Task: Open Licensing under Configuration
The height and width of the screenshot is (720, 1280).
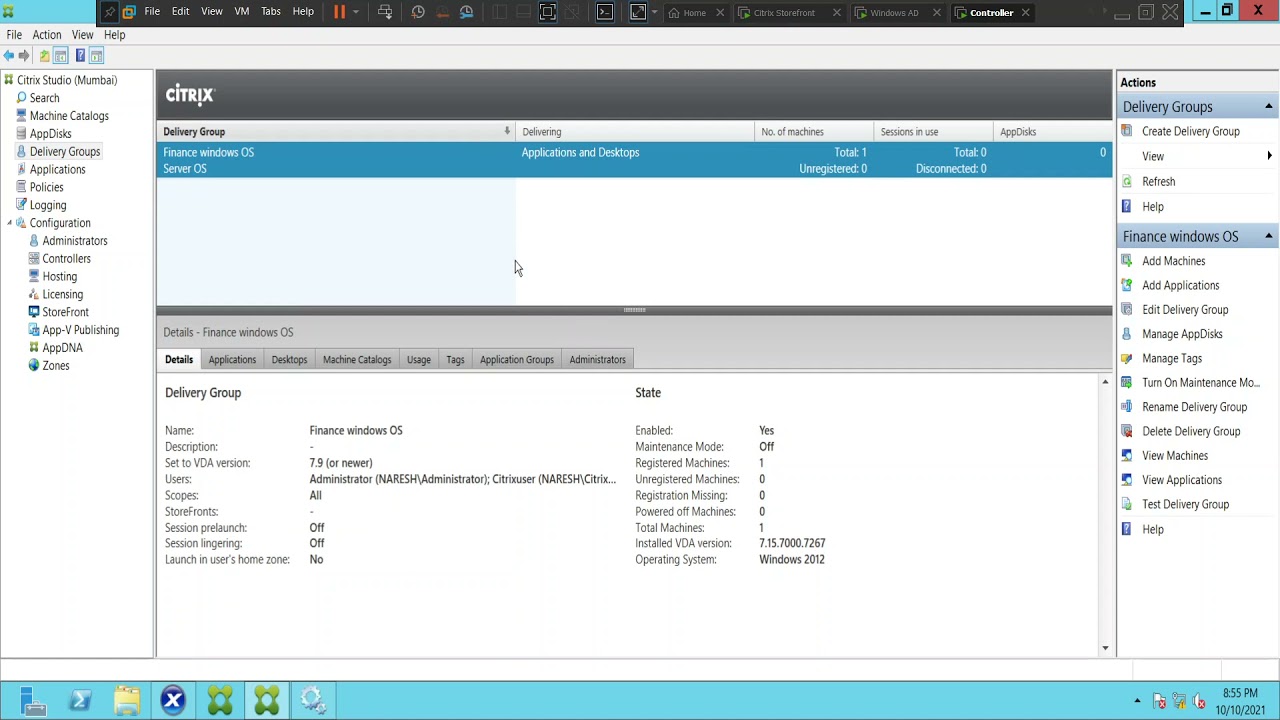Action: 62,295
